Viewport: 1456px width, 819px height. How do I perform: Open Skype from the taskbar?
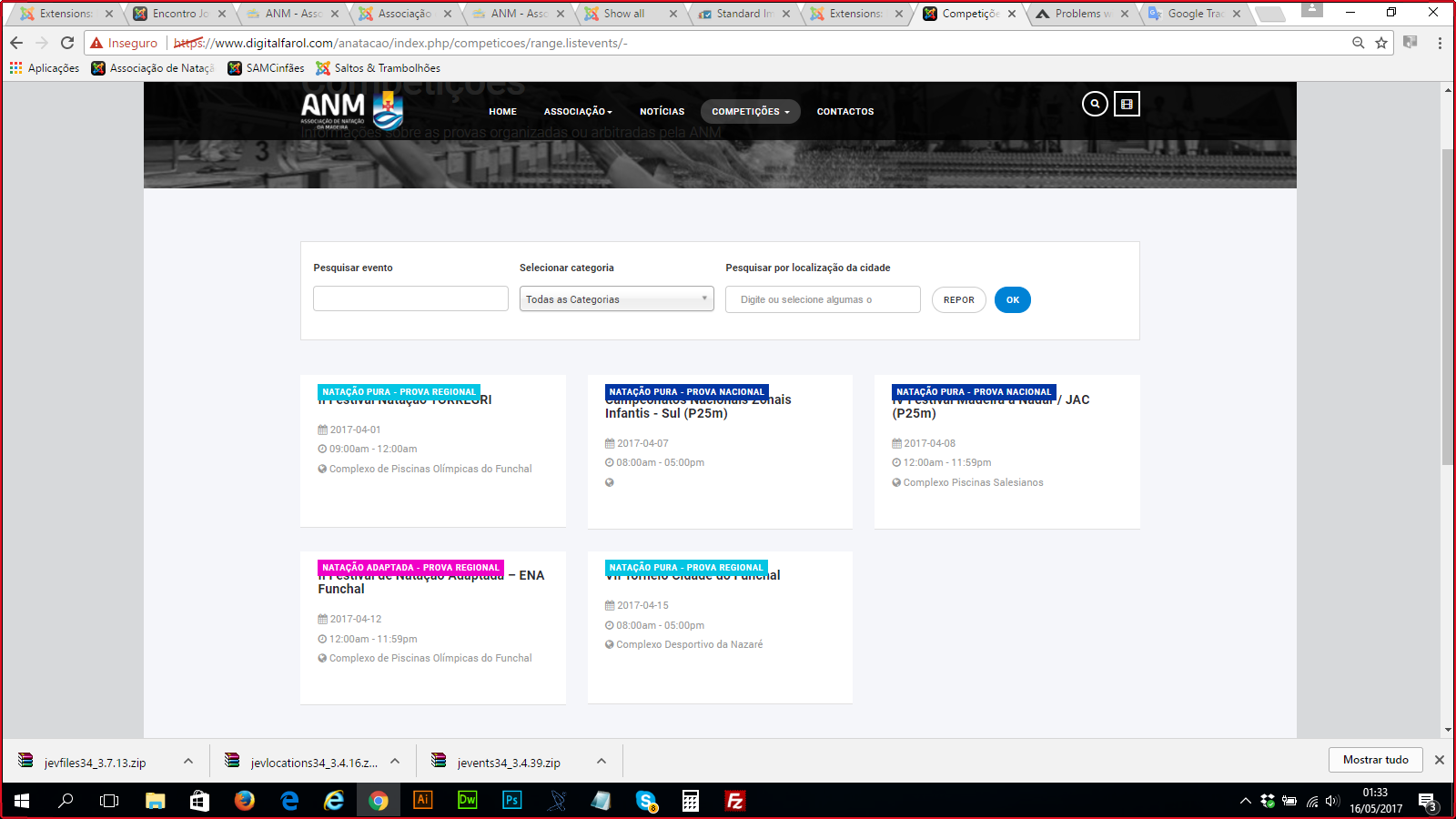[x=646, y=801]
